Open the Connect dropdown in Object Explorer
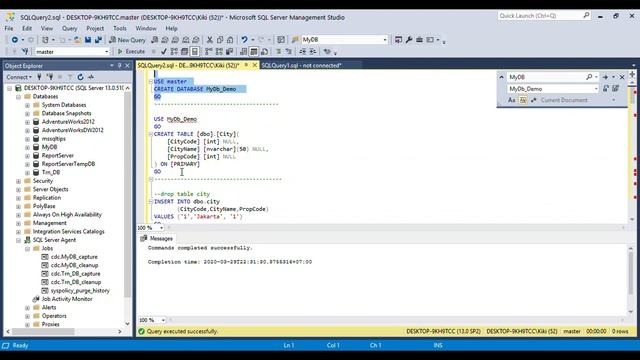 pos(19,77)
